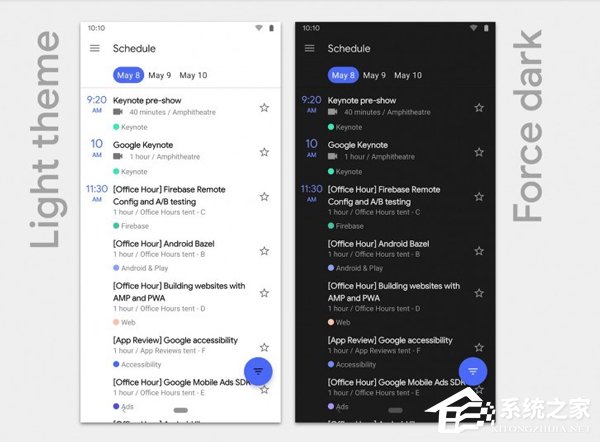Tap Ads tag in light theme
Image resolution: width=600 pixels, height=442 pixels.
coord(123,406)
